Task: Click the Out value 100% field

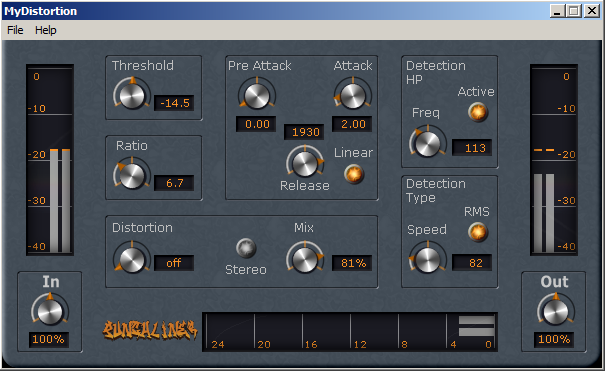Action: (554, 339)
